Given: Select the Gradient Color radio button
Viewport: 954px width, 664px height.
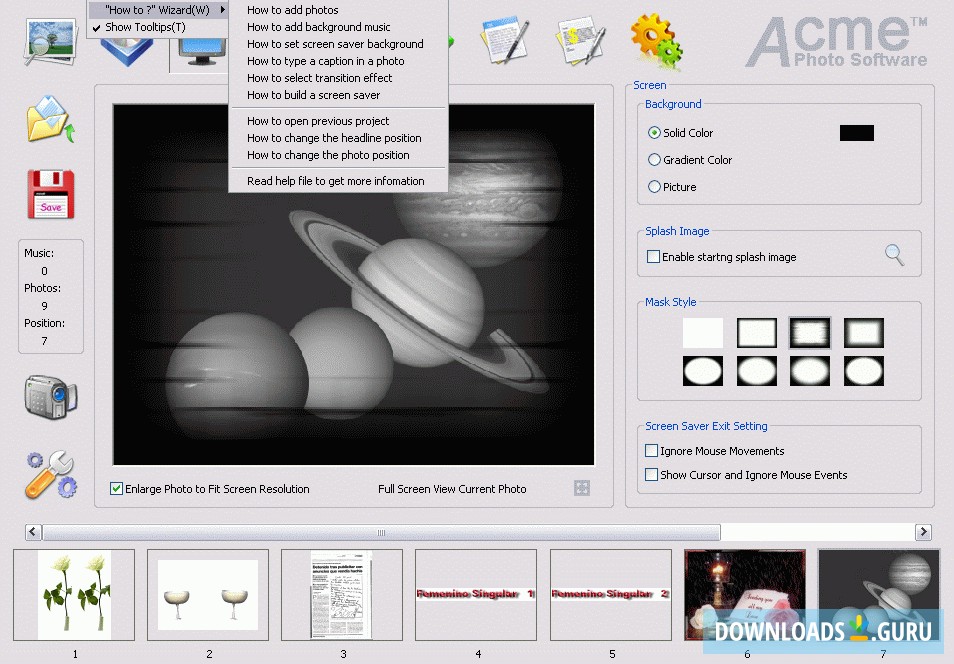Looking at the screenshot, I should tap(654, 160).
